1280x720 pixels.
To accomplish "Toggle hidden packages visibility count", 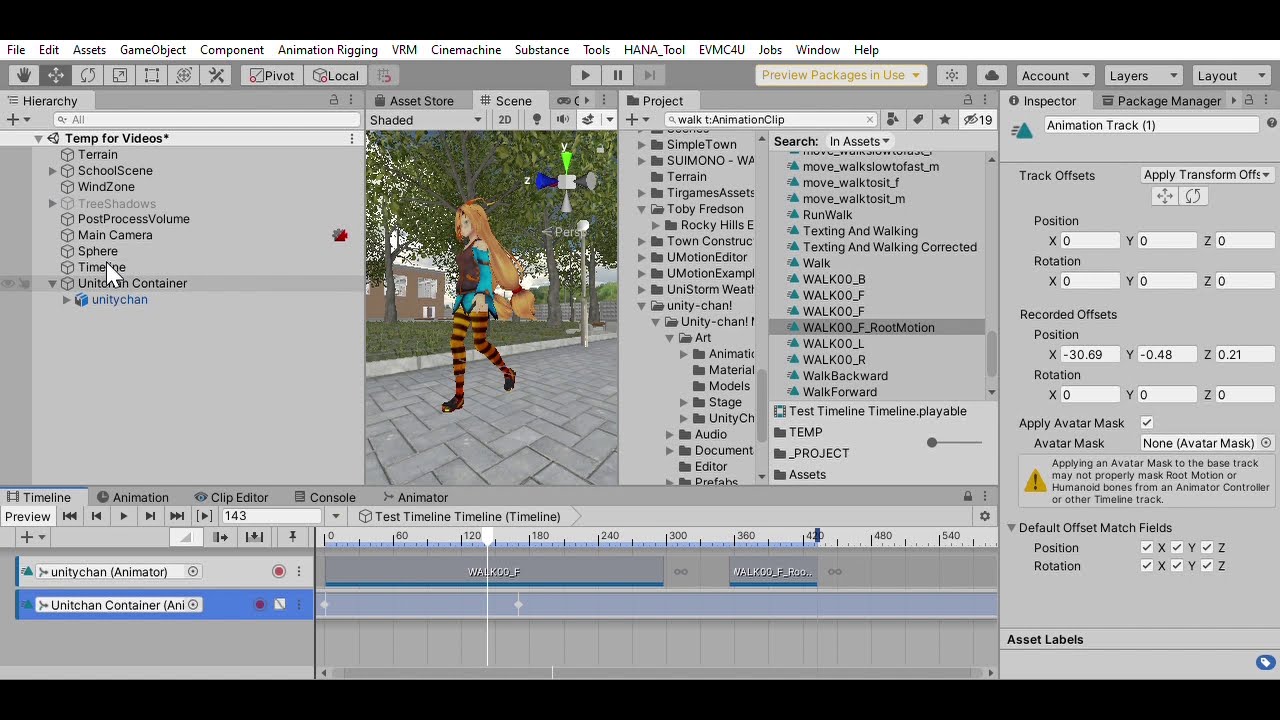I will (x=978, y=119).
